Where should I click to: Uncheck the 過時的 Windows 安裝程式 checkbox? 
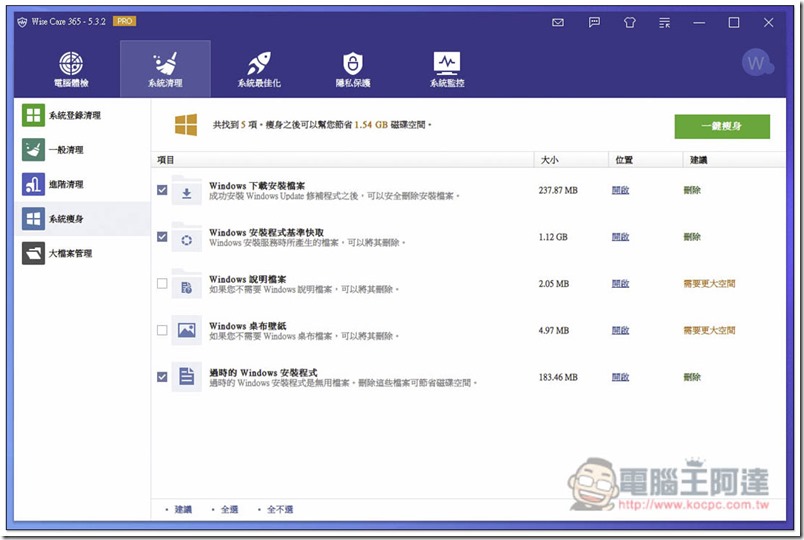click(x=162, y=377)
